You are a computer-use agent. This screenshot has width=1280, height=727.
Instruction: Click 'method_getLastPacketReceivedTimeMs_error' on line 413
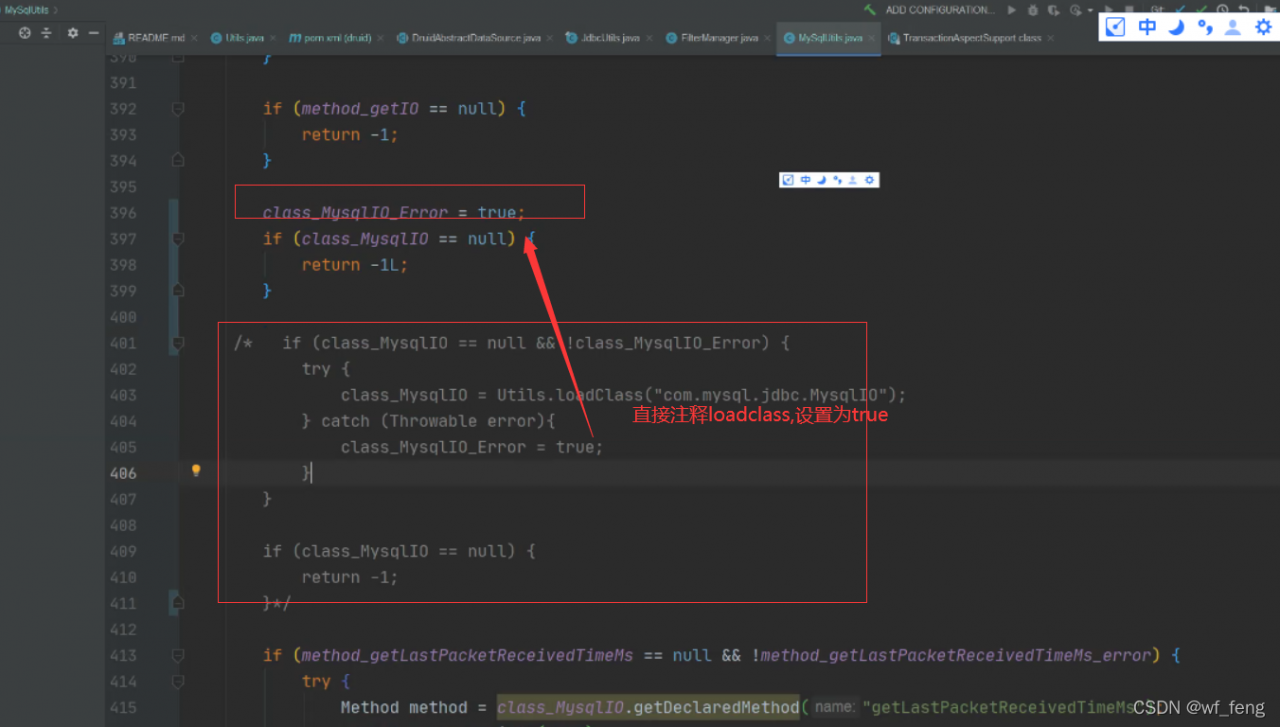click(956, 655)
